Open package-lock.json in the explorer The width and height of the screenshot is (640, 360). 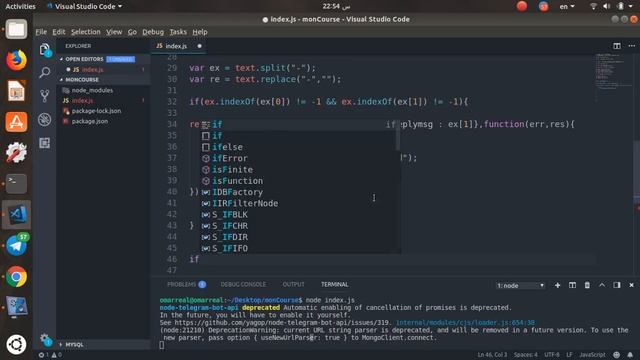click(x=96, y=111)
